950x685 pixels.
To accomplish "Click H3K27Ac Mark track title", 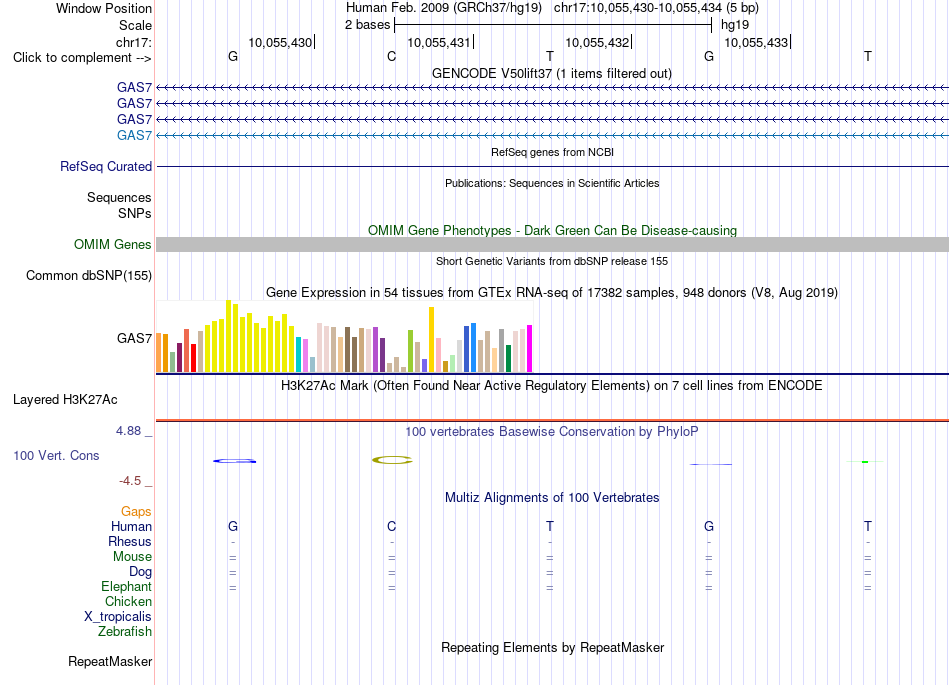I will (x=552, y=386).
